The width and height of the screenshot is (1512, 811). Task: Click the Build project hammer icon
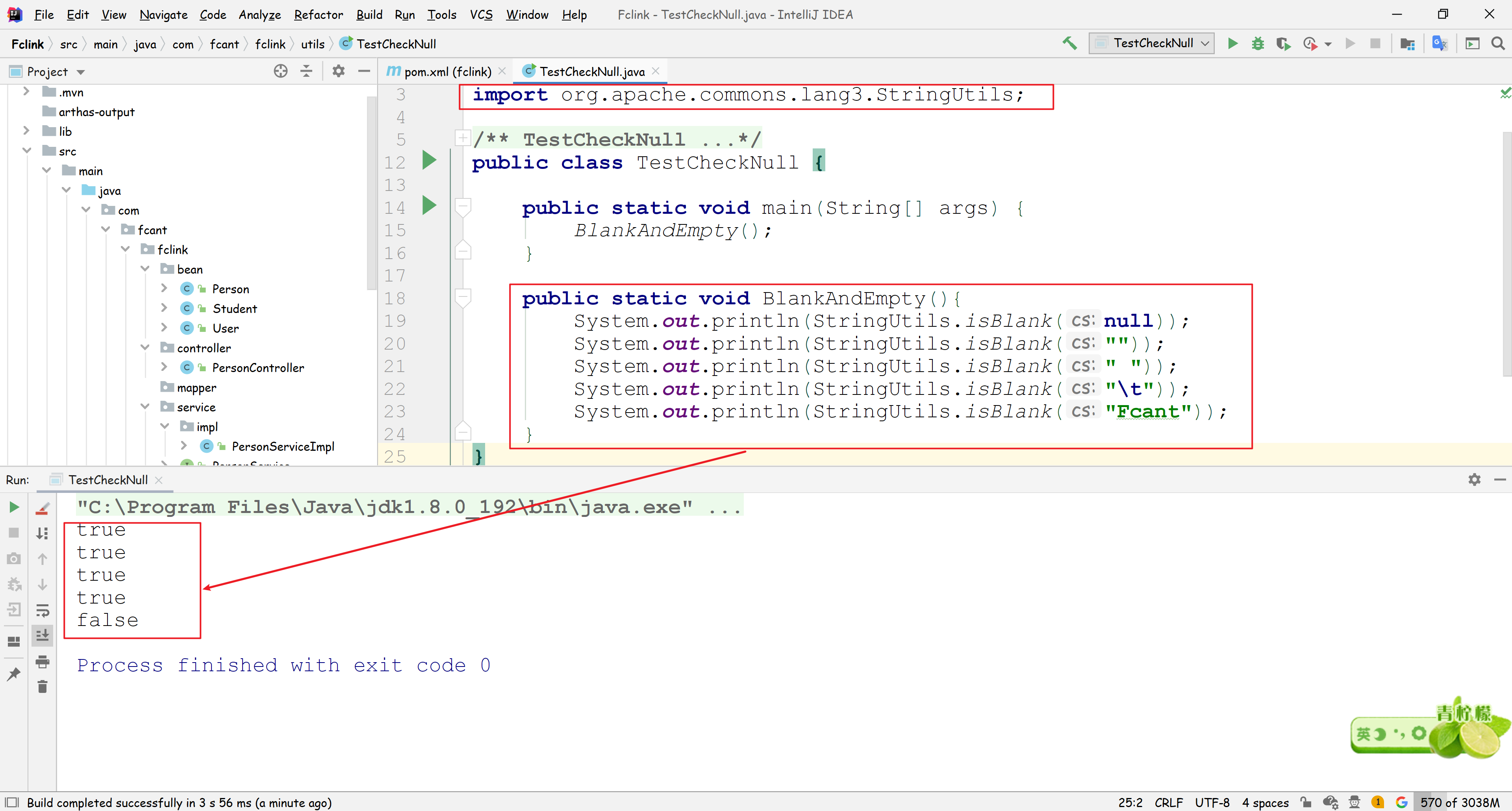pos(1069,43)
